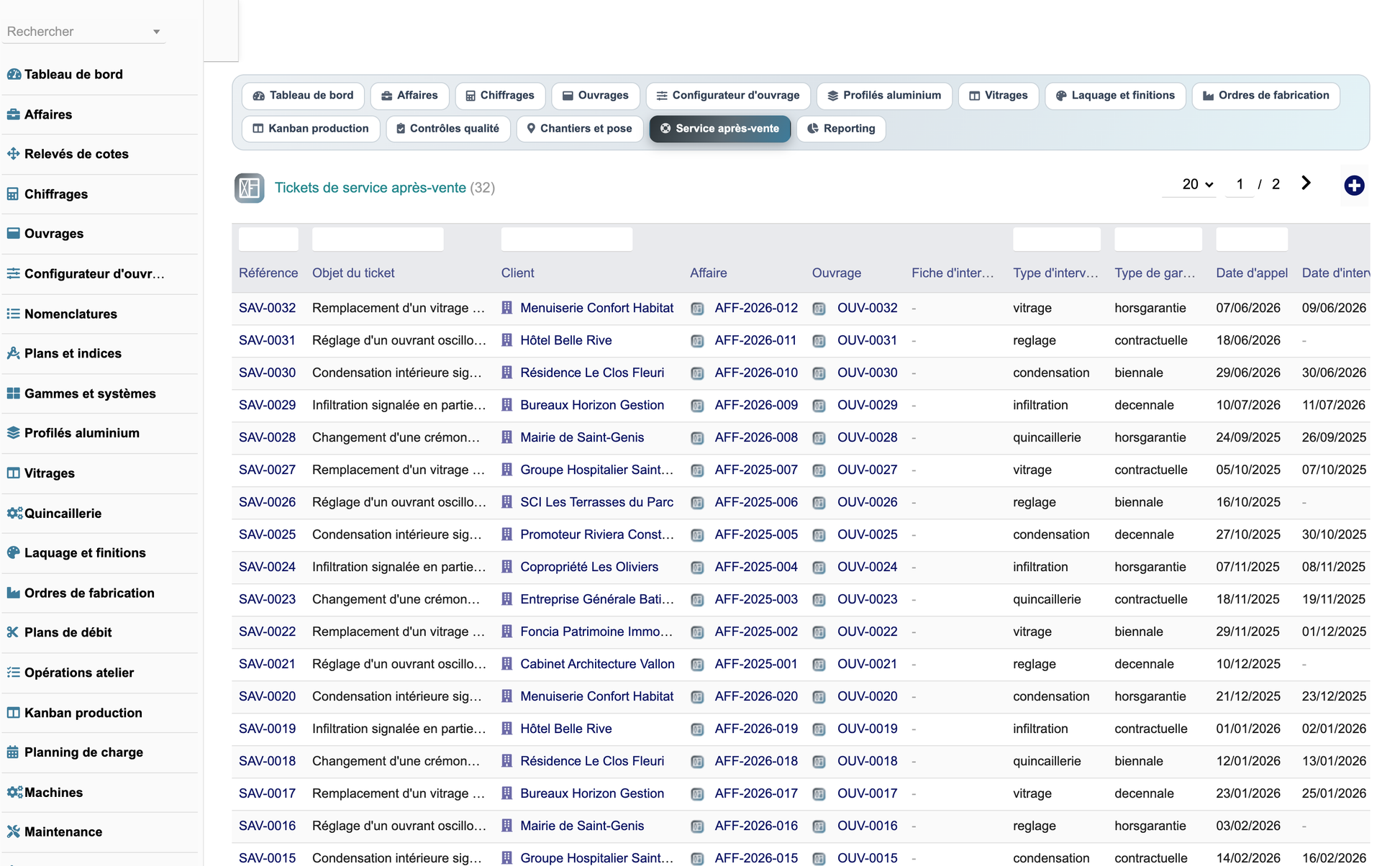Go to next page of tickets
This screenshot has height=866, width=1400.
pyautogui.click(x=1306, y=183)
